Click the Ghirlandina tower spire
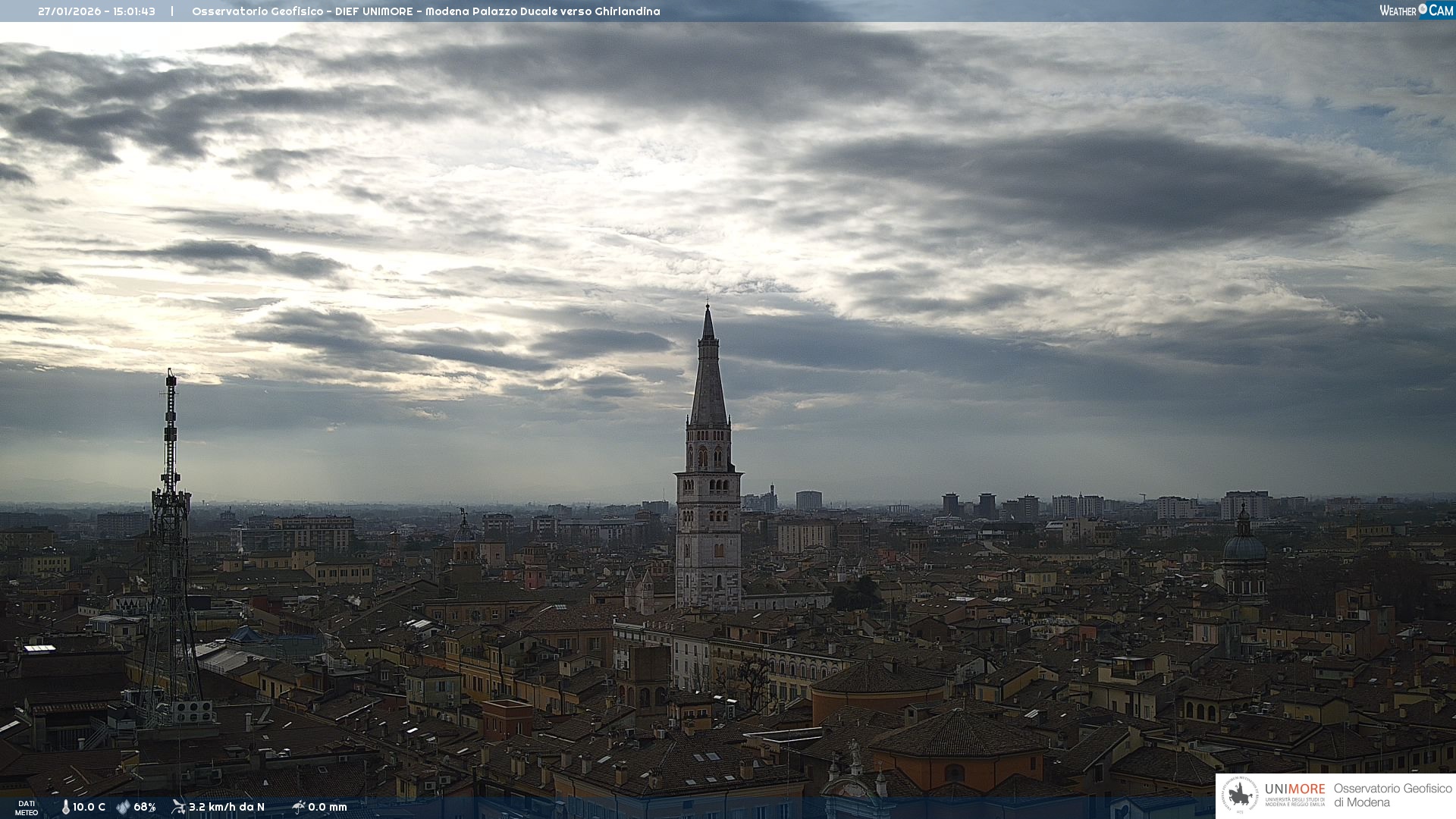This screenshot has width=1456, height=819. pyautogui.click(x=708, y=379)
